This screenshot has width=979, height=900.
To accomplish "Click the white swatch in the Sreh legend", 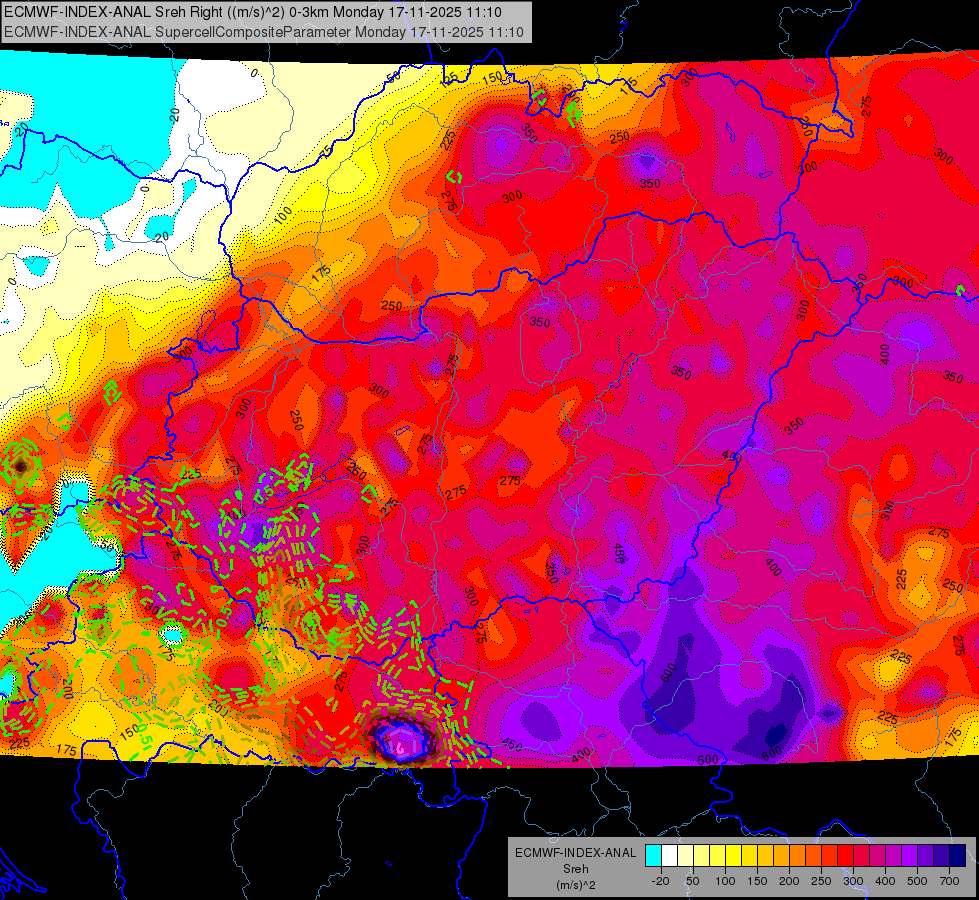I will coord(669,856).
